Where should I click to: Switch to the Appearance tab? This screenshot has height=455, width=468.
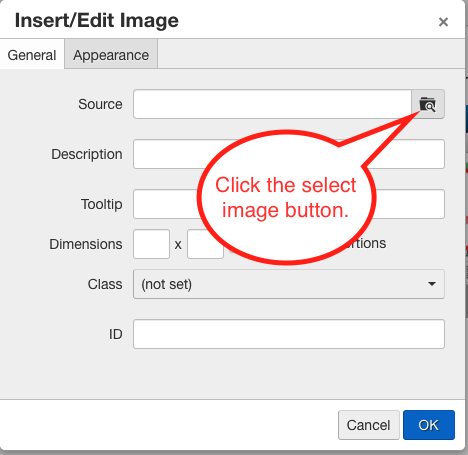[x=111, y=55]
